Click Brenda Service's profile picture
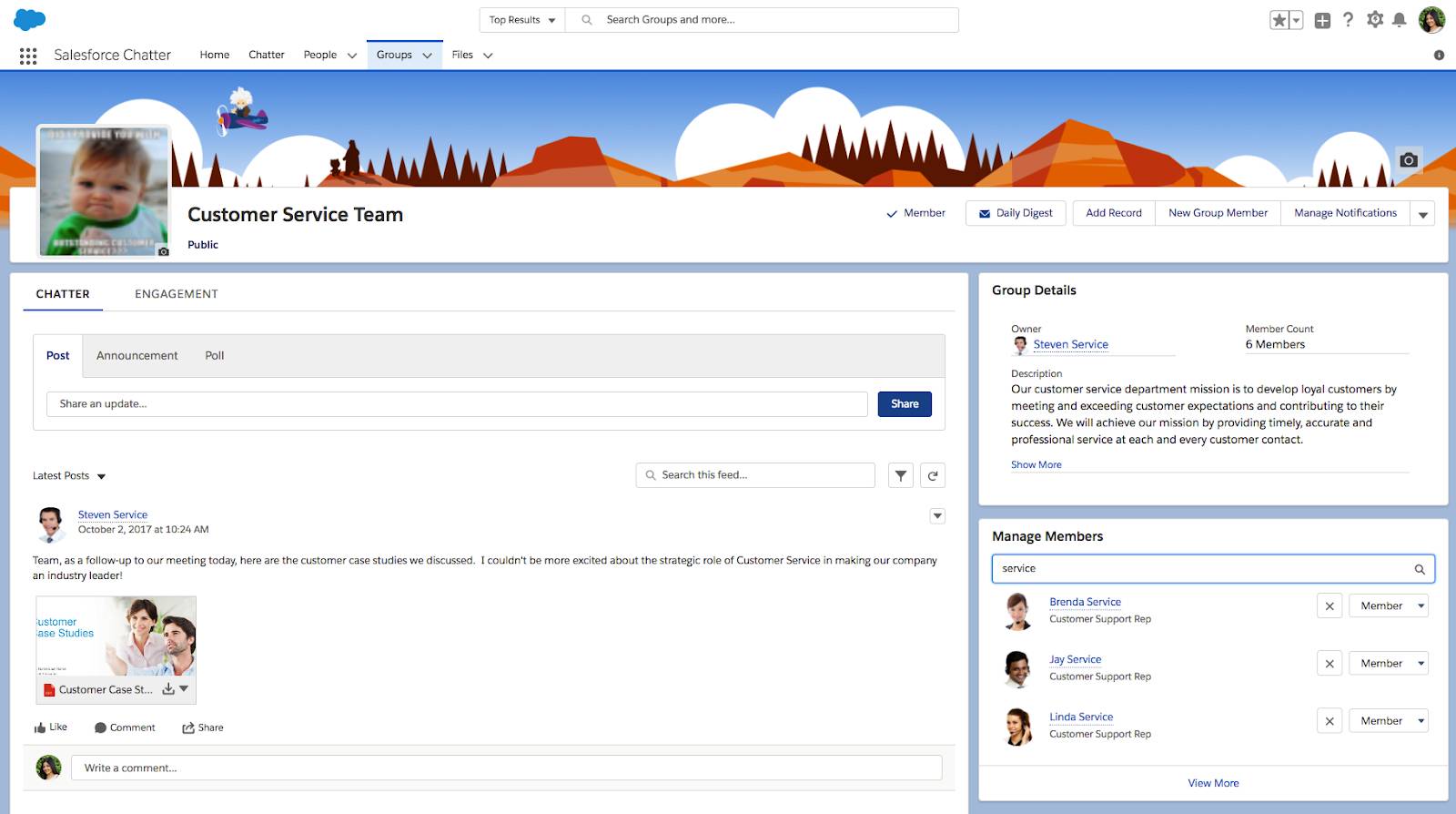The height and width of the screenshot is (814, 1456). 1018,611
